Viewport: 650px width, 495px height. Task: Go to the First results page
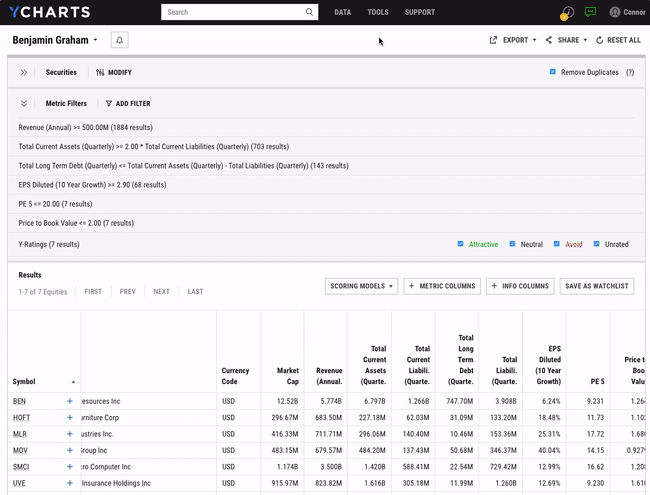(x=93, y=291)
